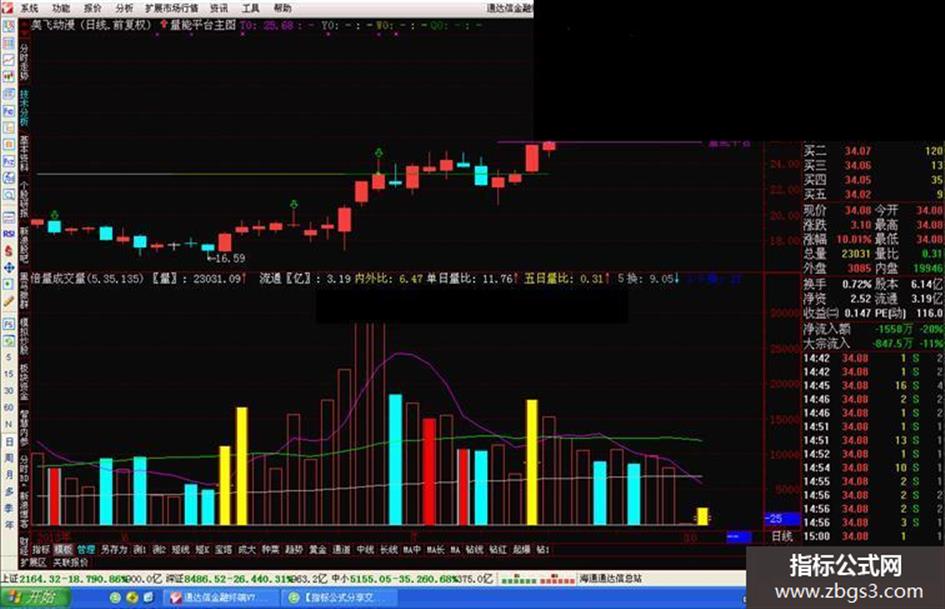The width and height of the screenshot is (945, 609).
Task: Click the 关联报价 button
Action: 71,562
